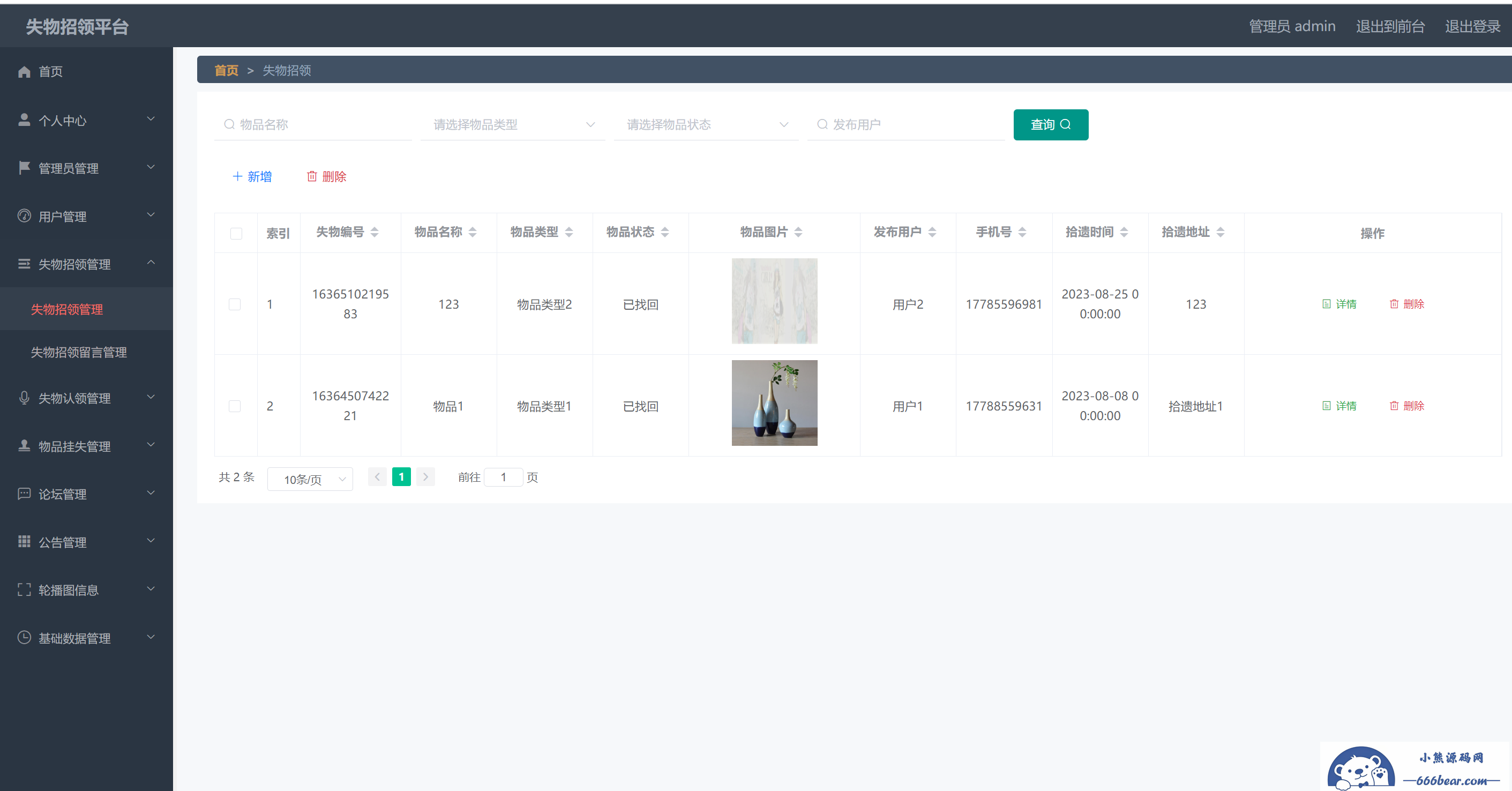Click the 退出到前台 link
Viewport: 1512px width, 791px height.
tap(1390, 26)
